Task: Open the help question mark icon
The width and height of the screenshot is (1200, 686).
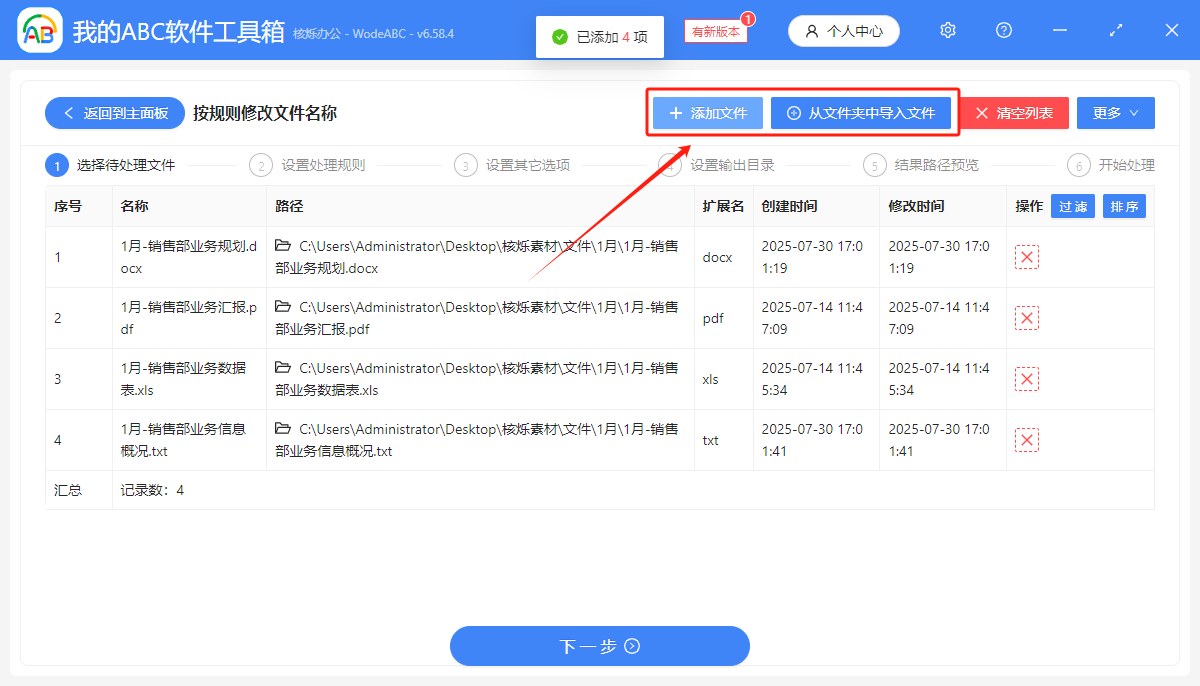Action: (1003, 30)
